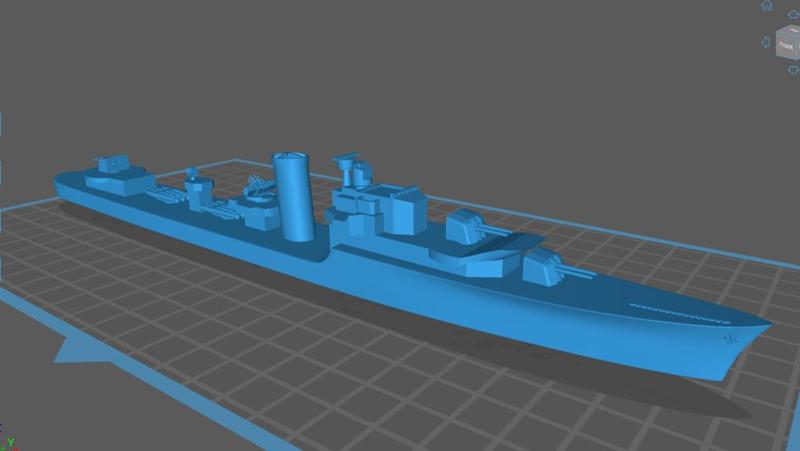The image size is (800, 451).
Task: Click the green Y axis indicator
Action: tap(10, 443)
